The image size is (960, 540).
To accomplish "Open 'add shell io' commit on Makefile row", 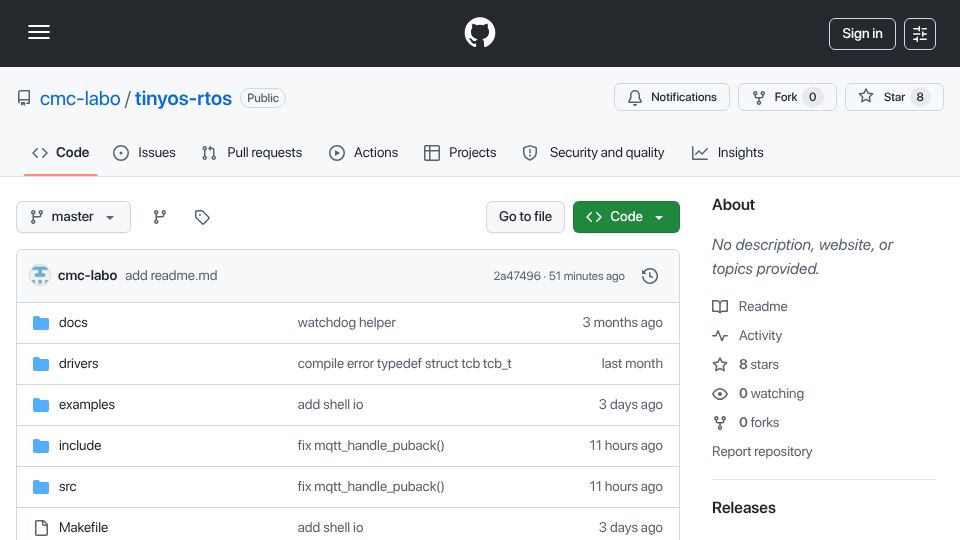I will (331, 528).
